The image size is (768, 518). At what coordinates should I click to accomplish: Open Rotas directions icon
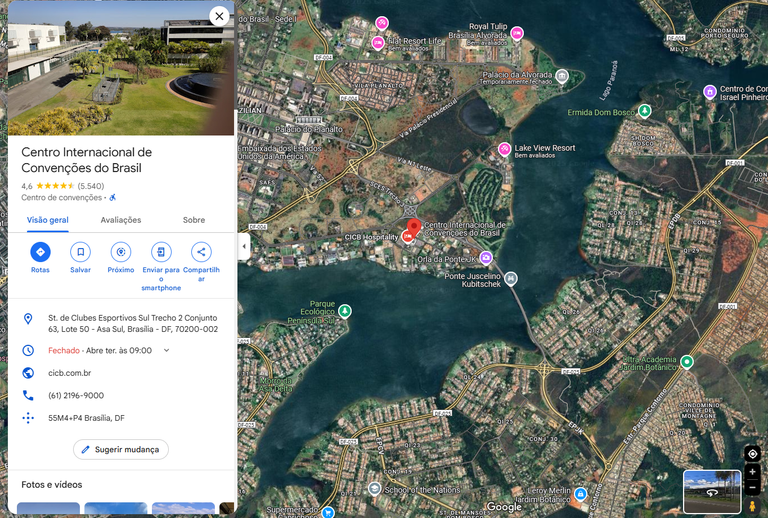pyautogui.click(x=40, y=252)
